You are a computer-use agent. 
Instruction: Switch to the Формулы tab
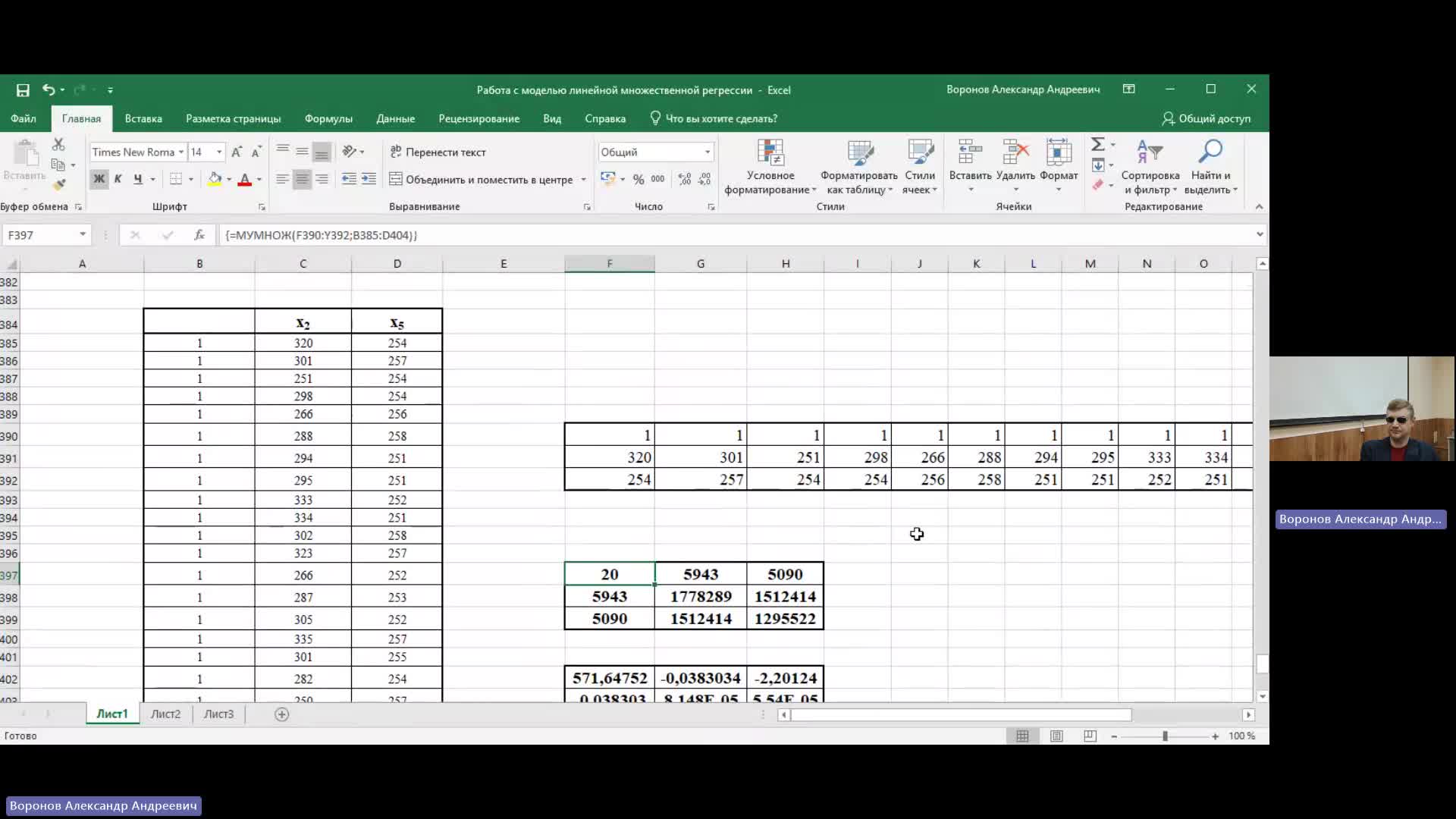coord(328,118)
